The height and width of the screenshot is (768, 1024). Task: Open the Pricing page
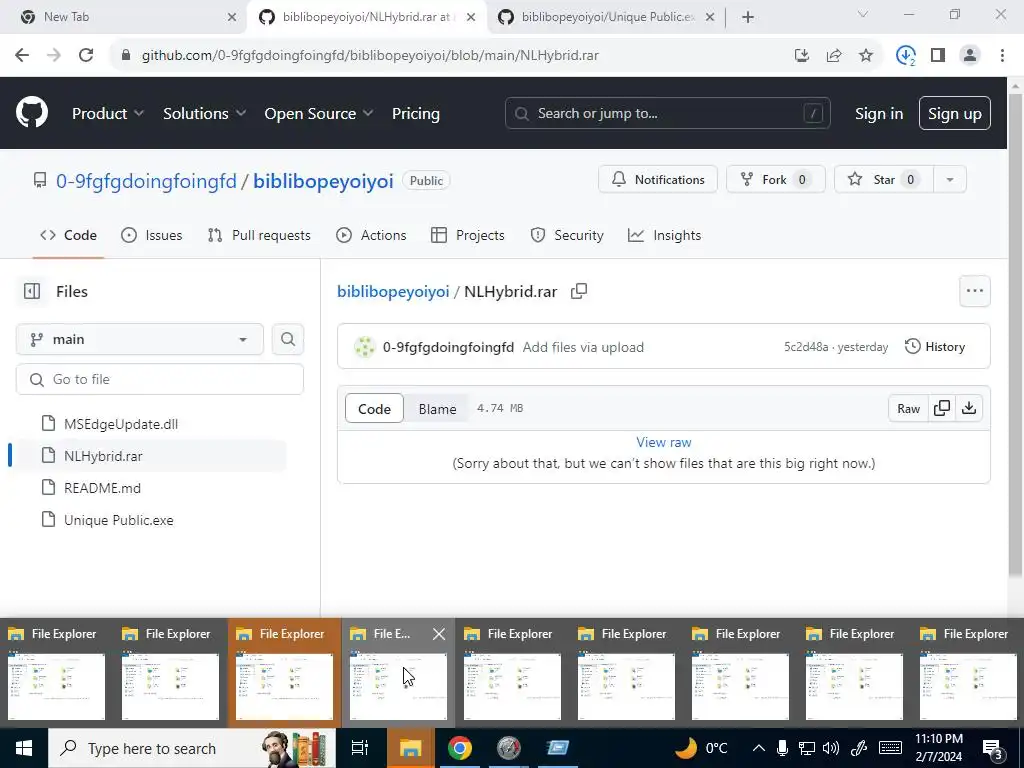tap(416, 114)
